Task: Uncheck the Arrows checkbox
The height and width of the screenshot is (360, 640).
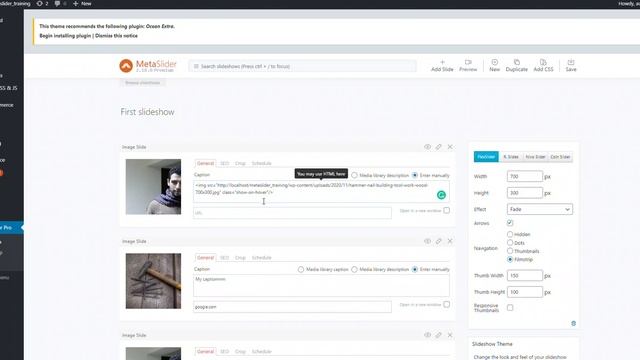Action: coord(510,223)
